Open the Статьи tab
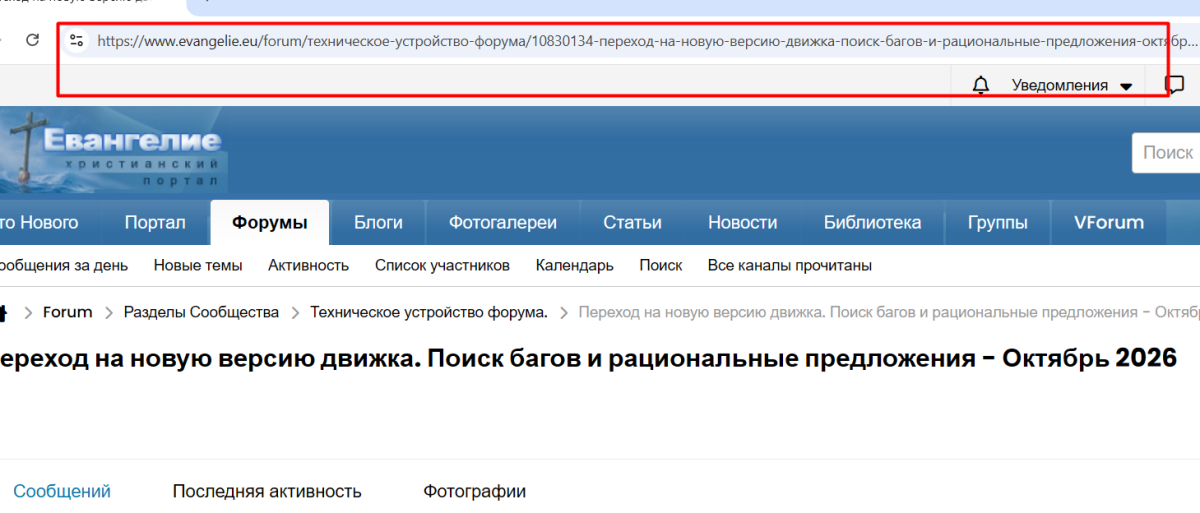The height and width of the screenshot is (513, 1200). click(632, 223)
